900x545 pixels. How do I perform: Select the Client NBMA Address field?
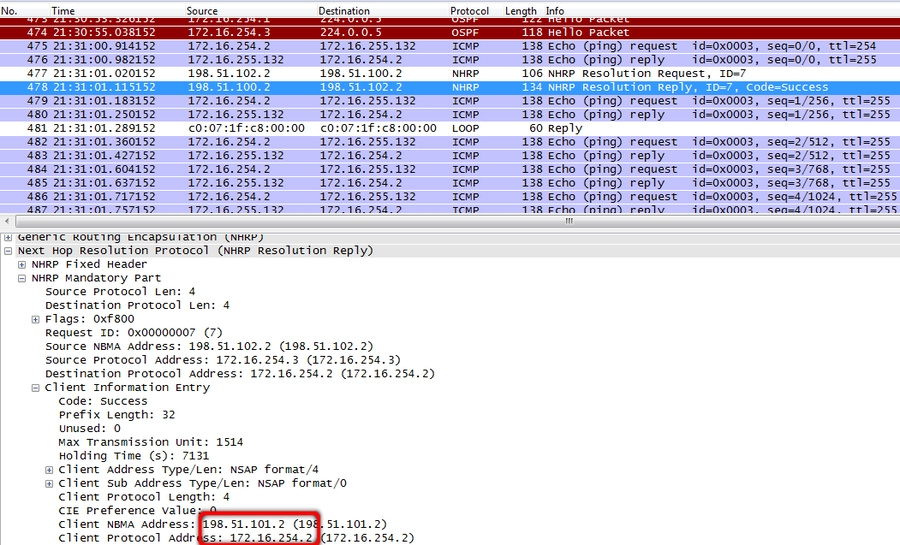click(x=222, y=524)
